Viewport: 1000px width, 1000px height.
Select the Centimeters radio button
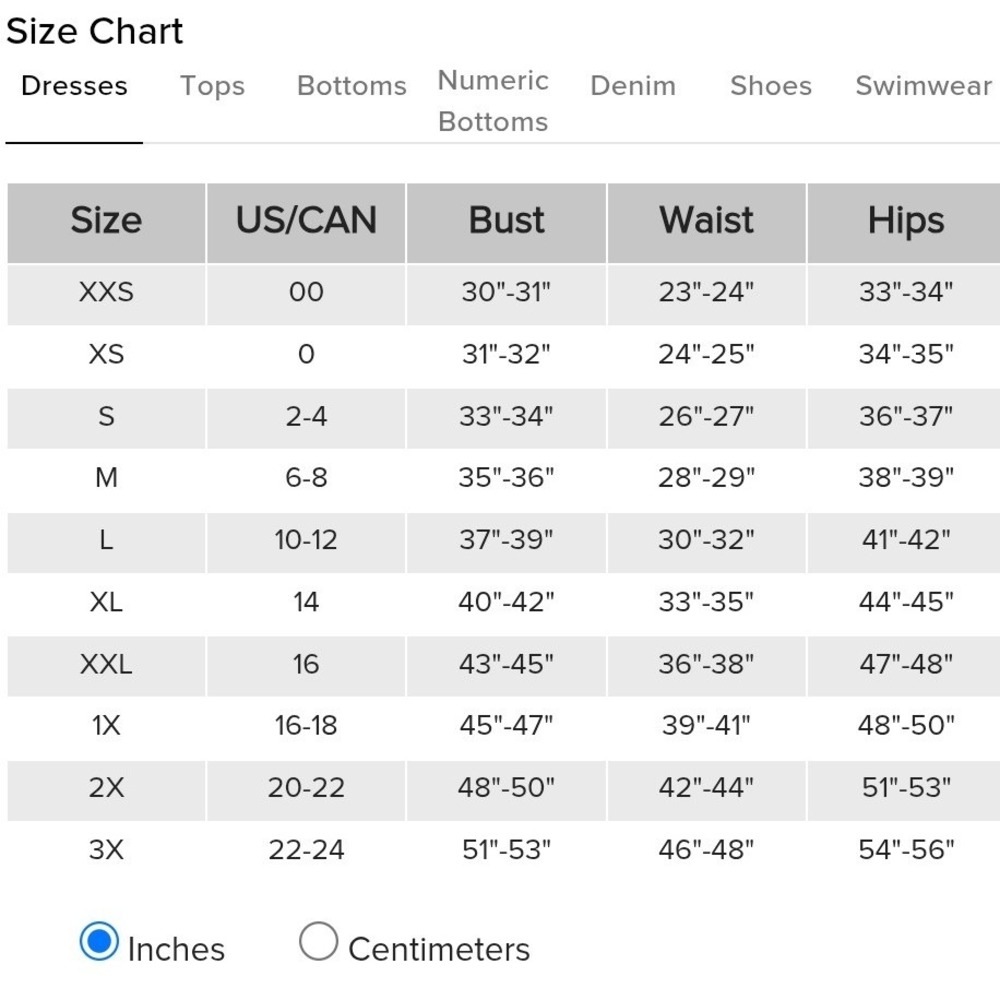[x=318, y=941]
